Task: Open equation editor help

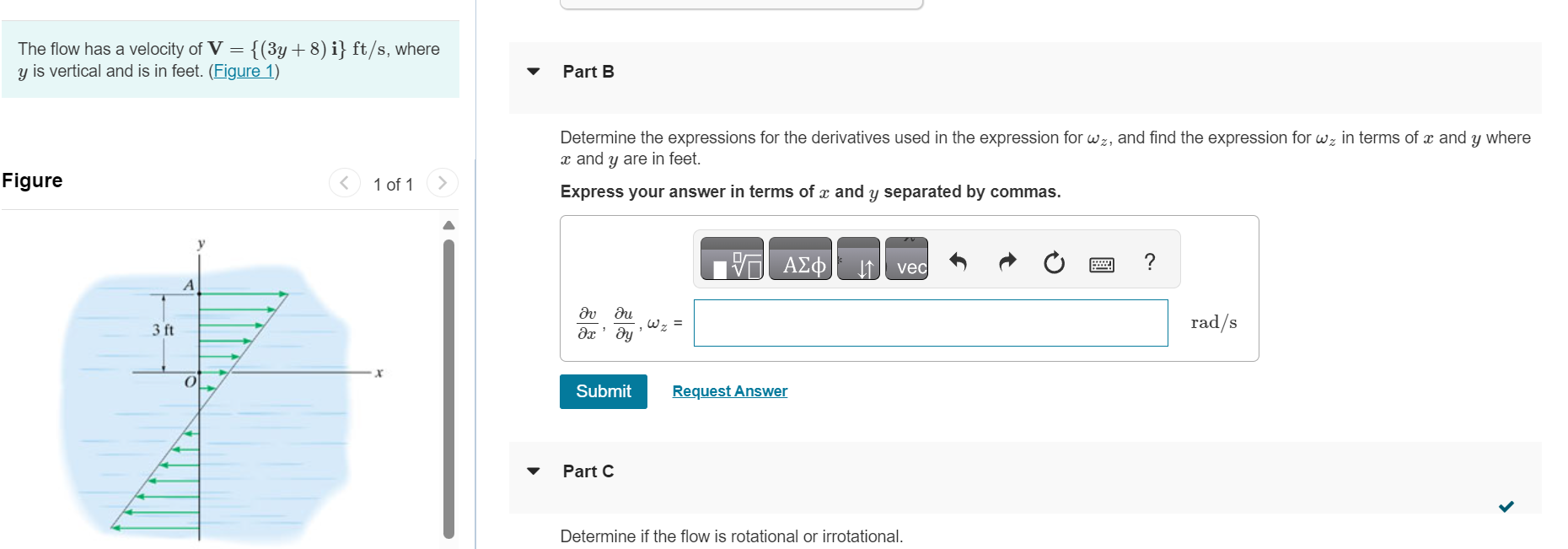Action: [1149, 261]
